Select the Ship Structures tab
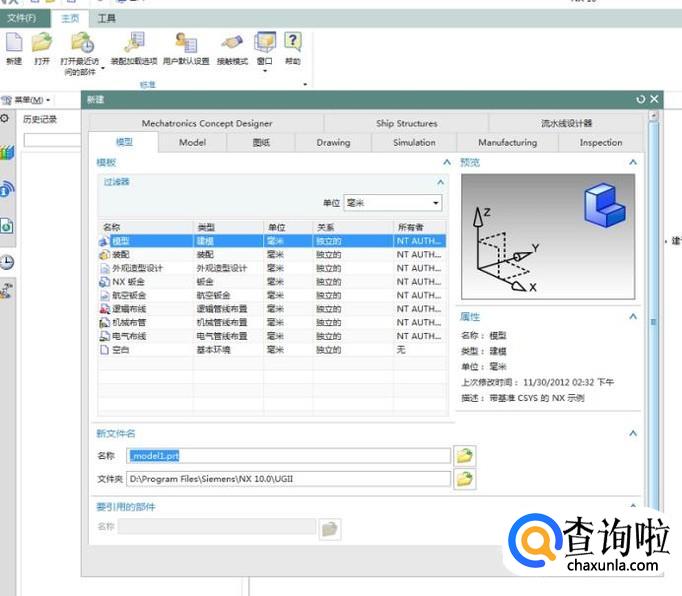 pos(407,123)
